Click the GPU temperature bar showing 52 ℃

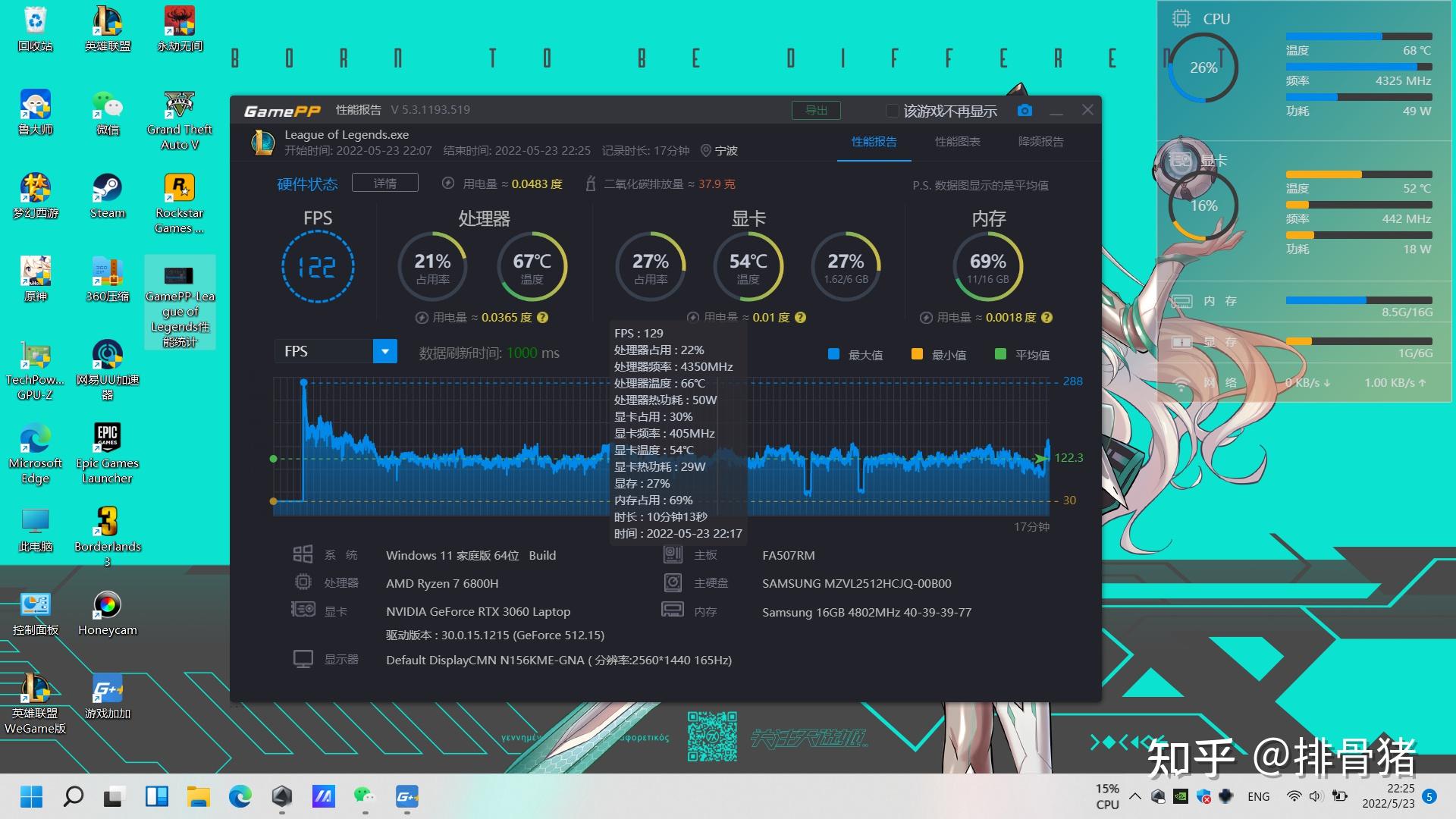(x=1359, y=174)
